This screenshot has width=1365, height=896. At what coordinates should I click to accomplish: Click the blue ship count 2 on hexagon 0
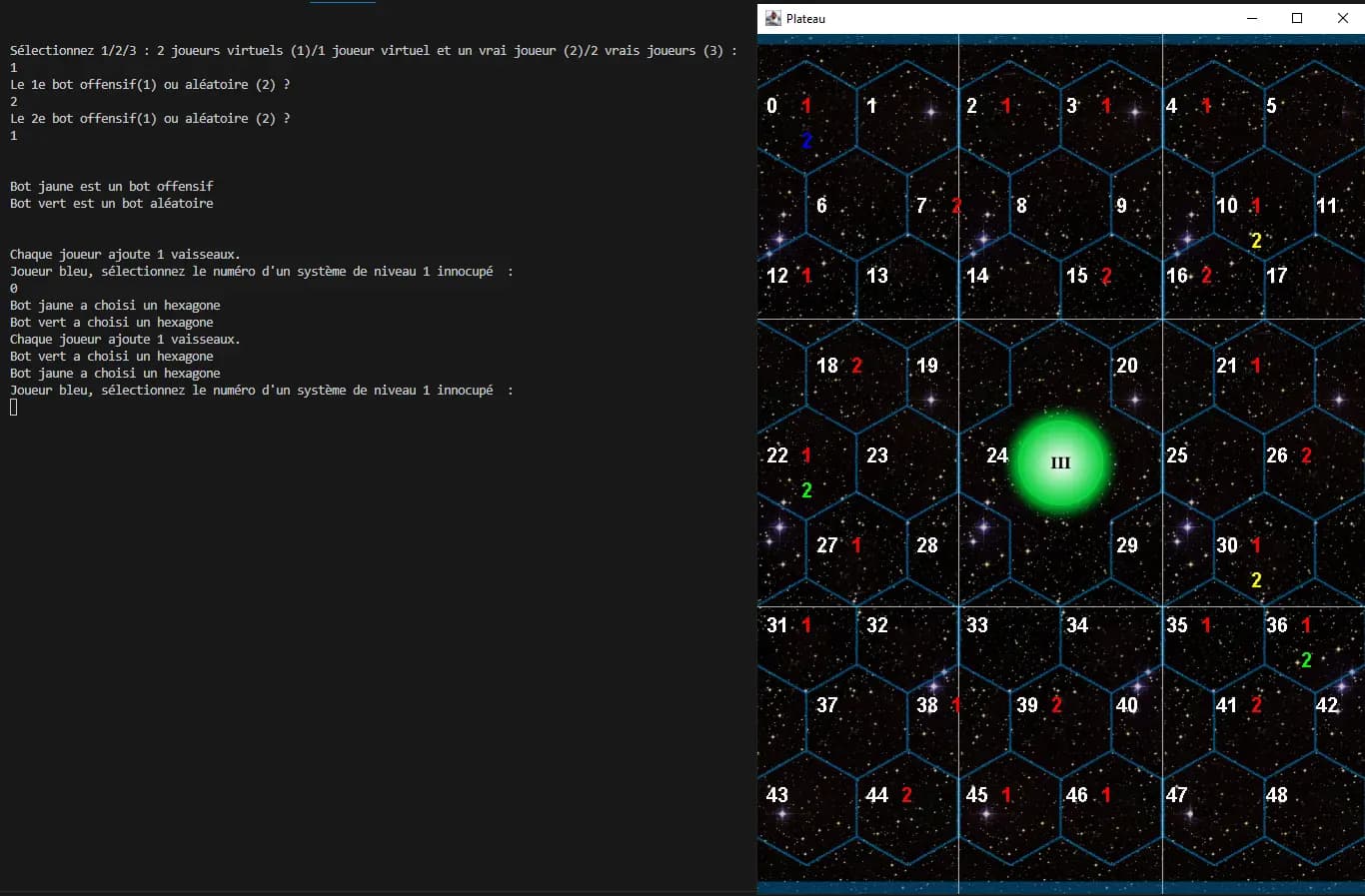(x=806, y=141)
